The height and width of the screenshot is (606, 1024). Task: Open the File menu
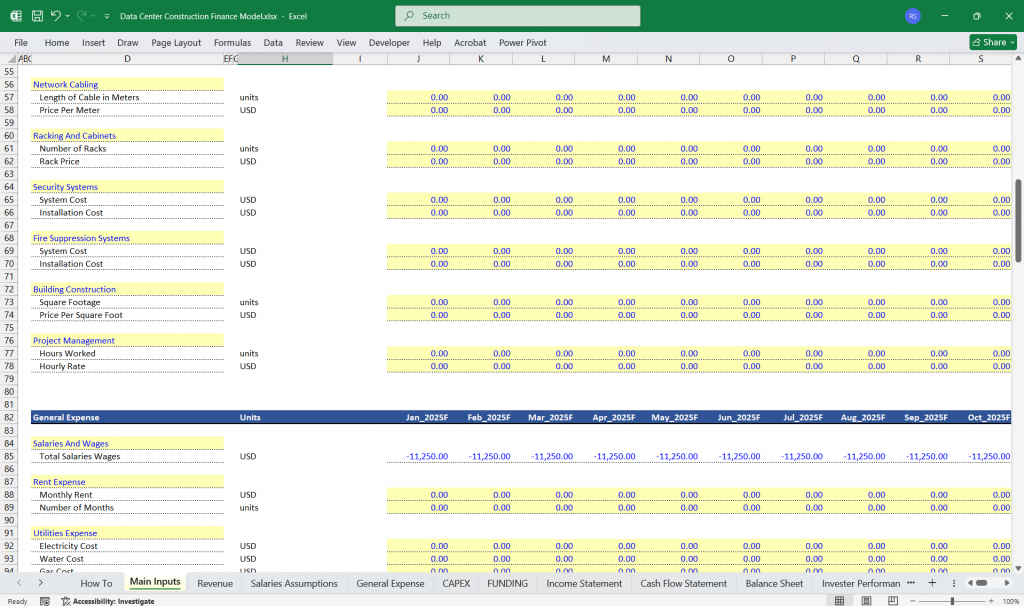tap(20, 42)
